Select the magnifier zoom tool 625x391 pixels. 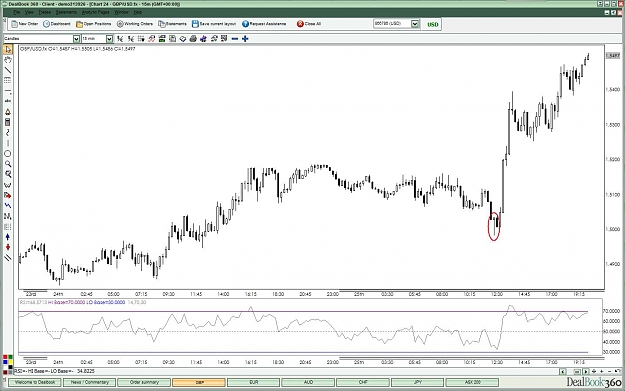(8, 164)
